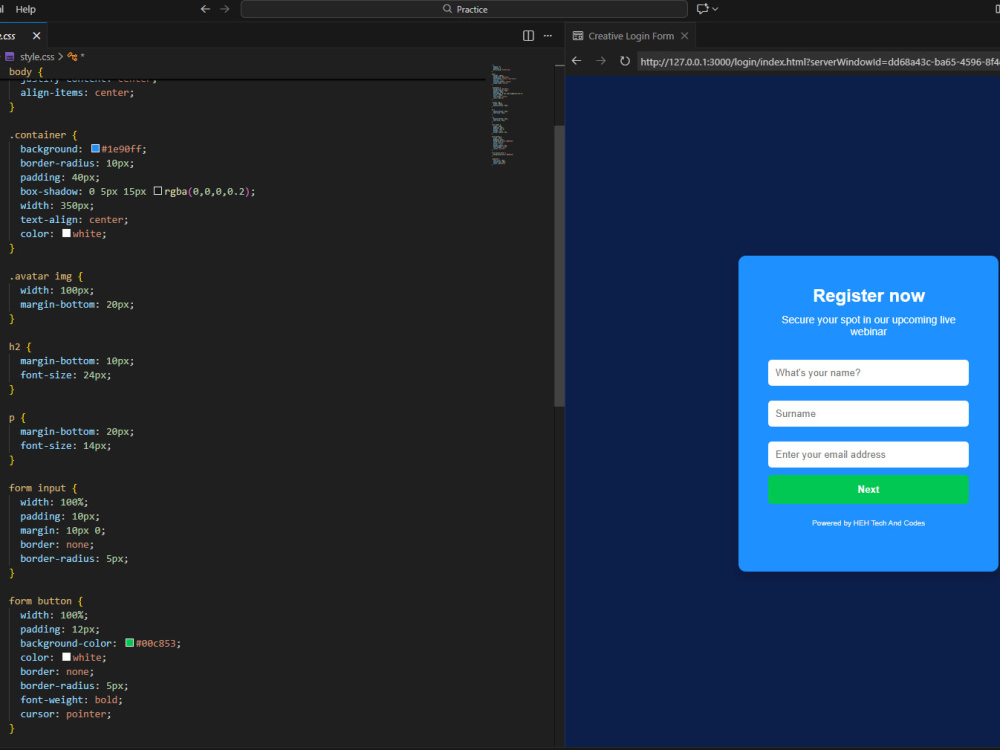Place cursor on align-items: center line
1000x750 pixels.
pos(77,92)
